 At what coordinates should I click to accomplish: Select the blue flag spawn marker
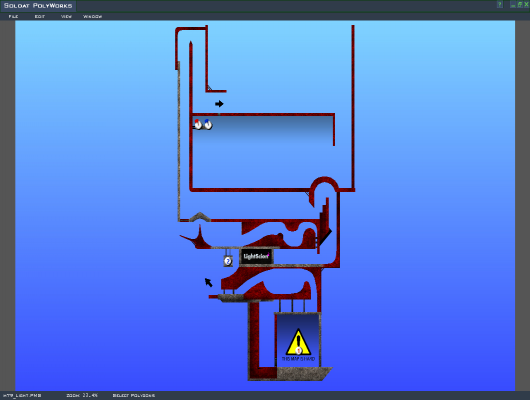click(x=208, y=124)
